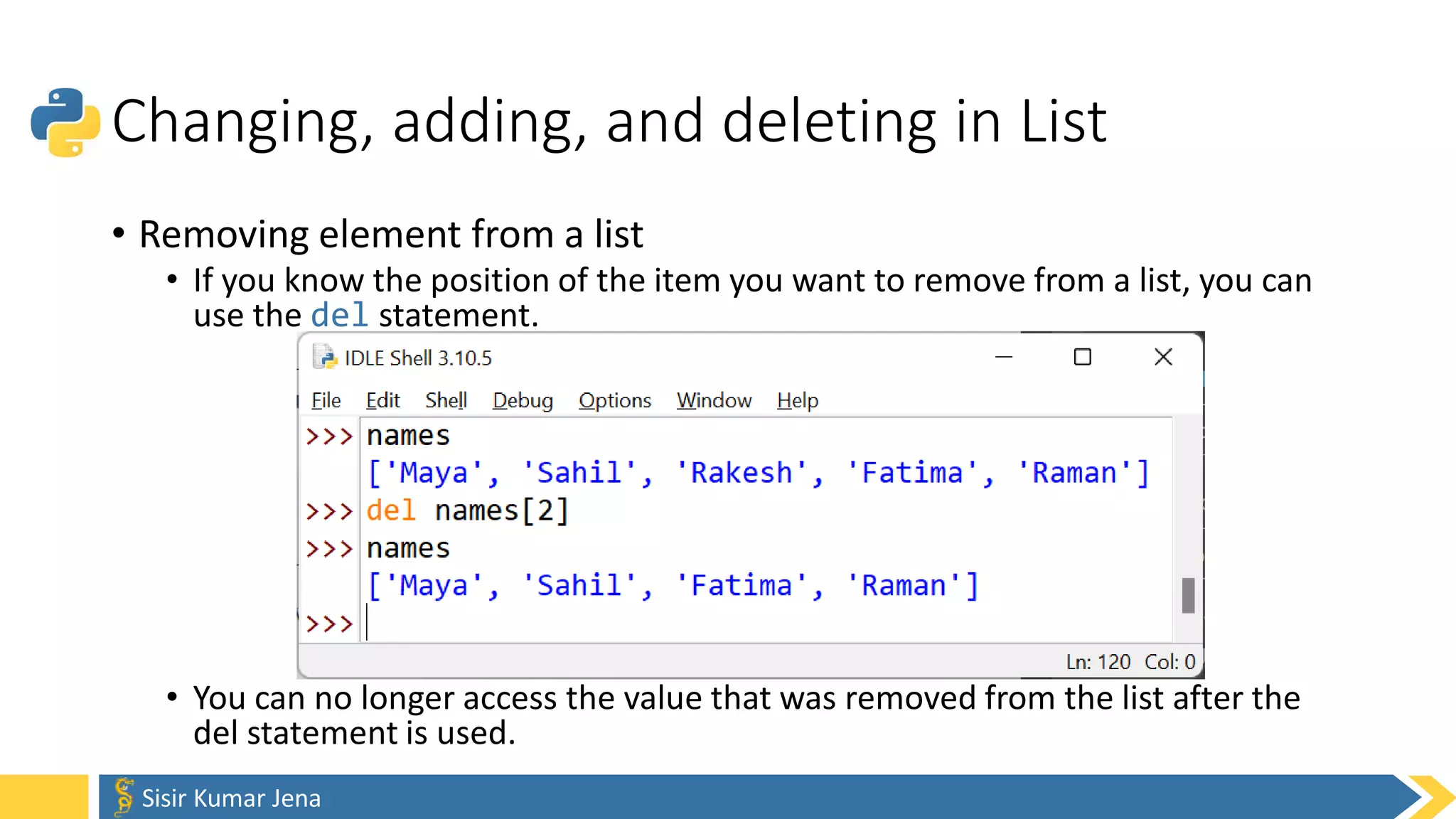Click the 'Ln: 120' status bar entry
This screenshot has width=1456, height=819.
tap(1098, 662)
